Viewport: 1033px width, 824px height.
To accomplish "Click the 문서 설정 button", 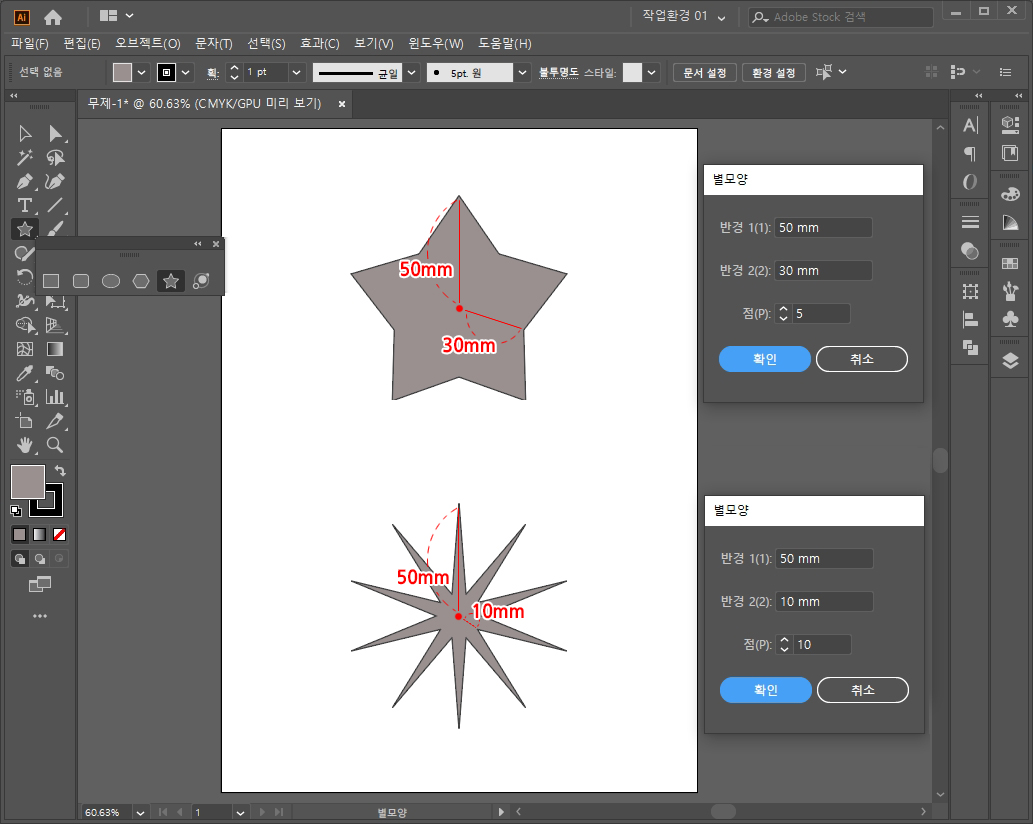I will 704,72.
